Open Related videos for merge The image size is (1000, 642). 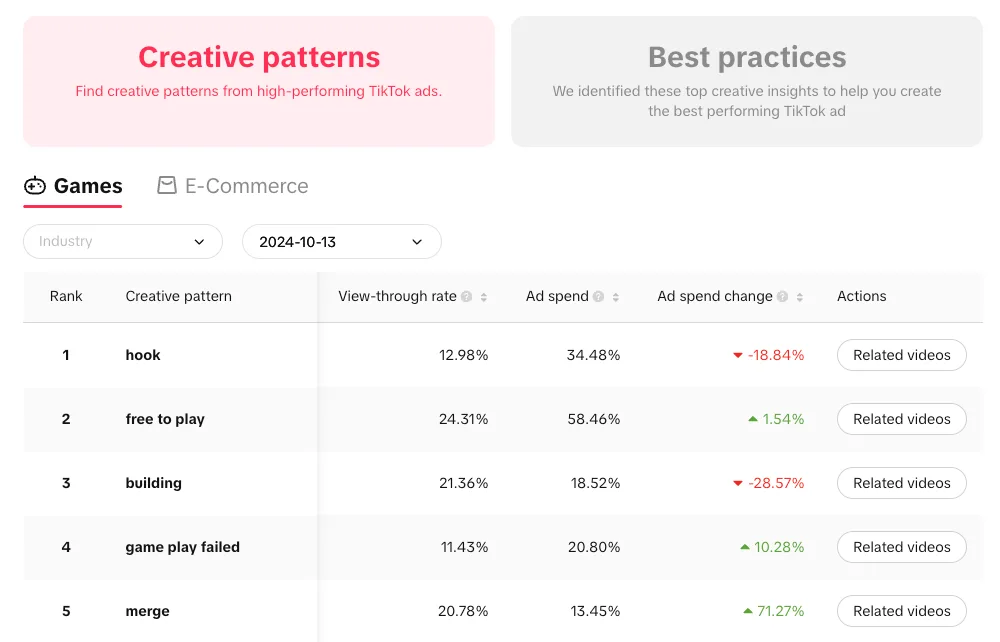click(x=902, y=611)
